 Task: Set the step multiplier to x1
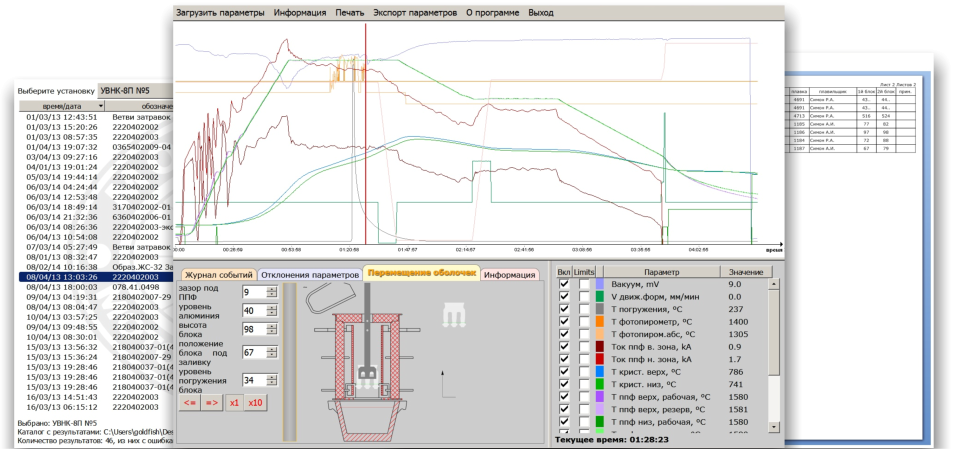(x=234, y=403)
